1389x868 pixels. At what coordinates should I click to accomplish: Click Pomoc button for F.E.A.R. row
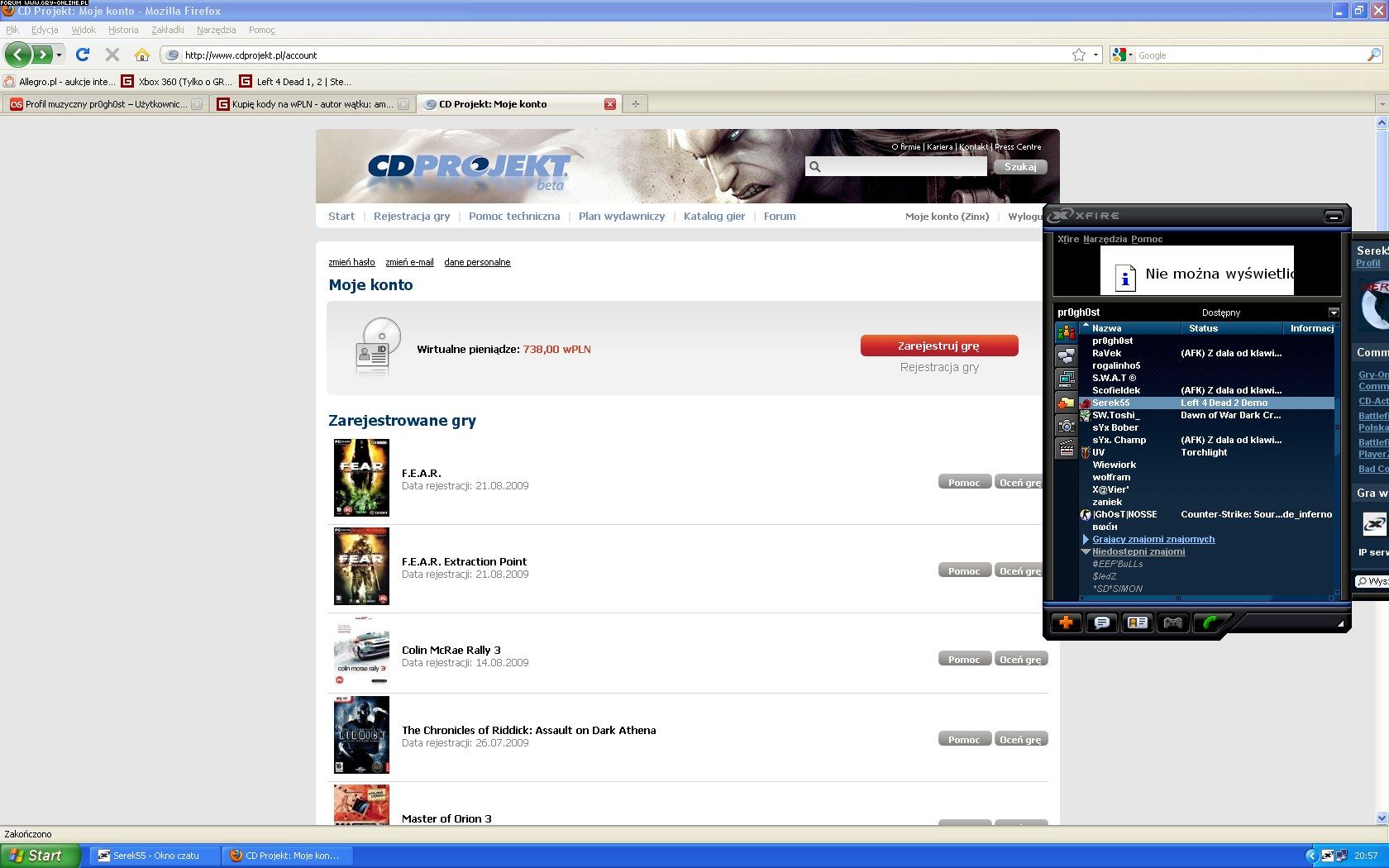pyautogui.click(x=964, y=482)
